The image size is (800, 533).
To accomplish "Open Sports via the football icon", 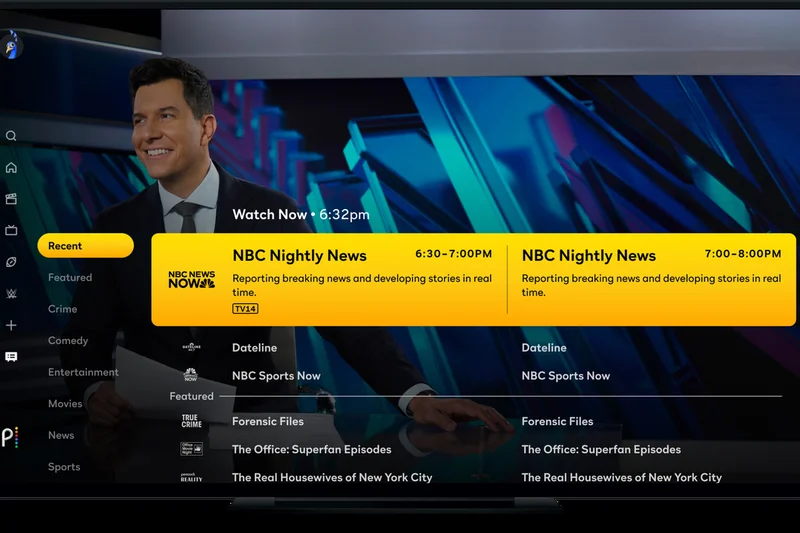I will click(11, 262).
